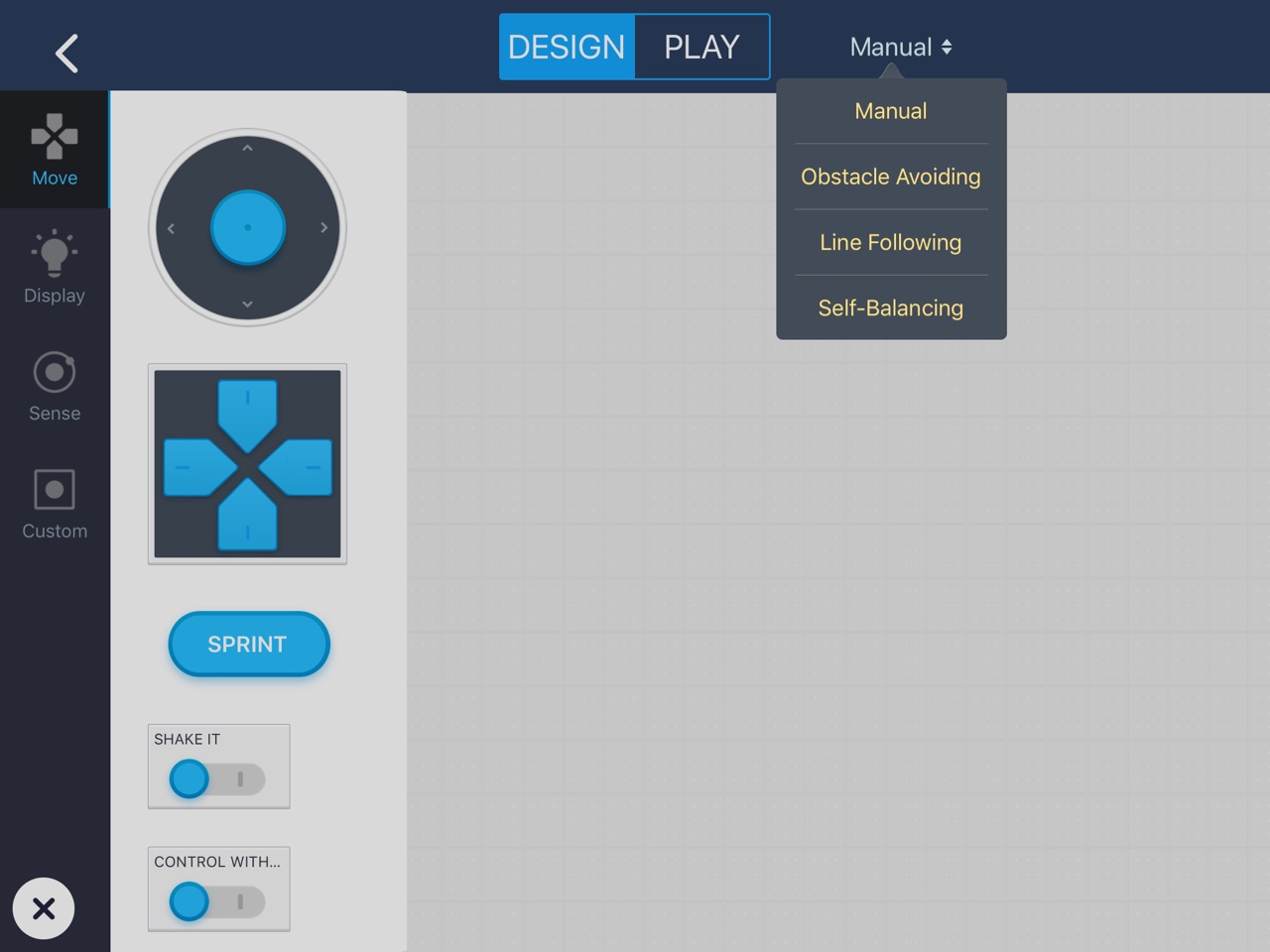Tap the D-pad up button
Image resolution: width=1270 pixels, height=952 pixels.
pyautogui.click(x=247, y=415)
